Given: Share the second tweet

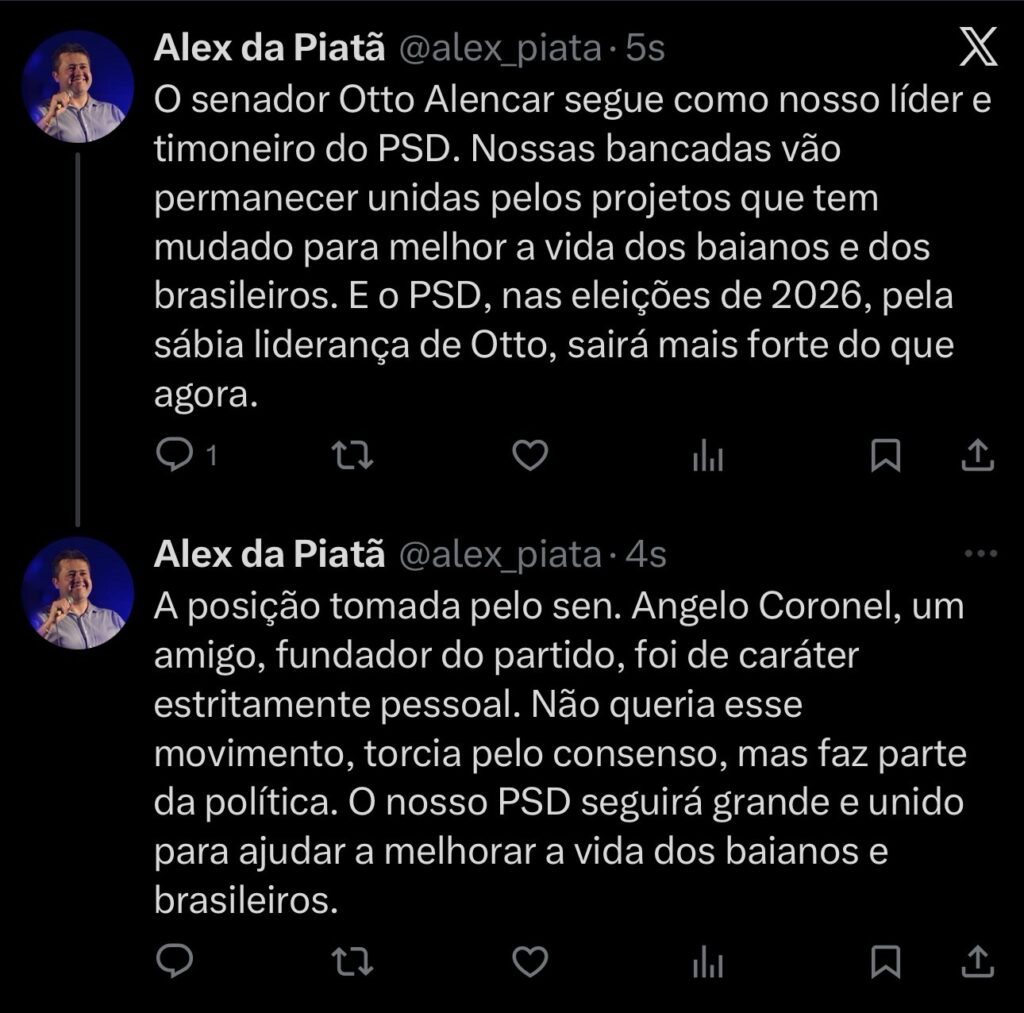Looking at the screenshot, I should 976,961.
